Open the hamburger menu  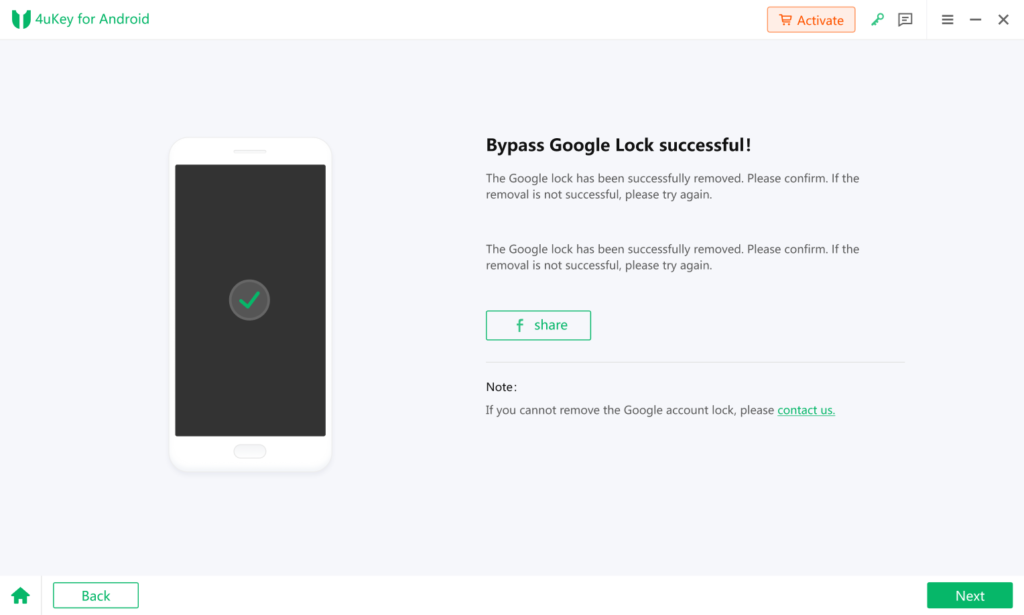pos(947,20)
